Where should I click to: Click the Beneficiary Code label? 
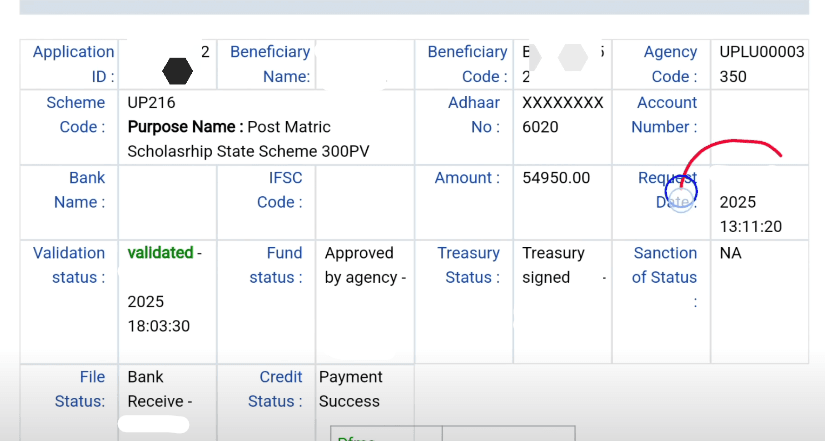click(x=466, y=64)
